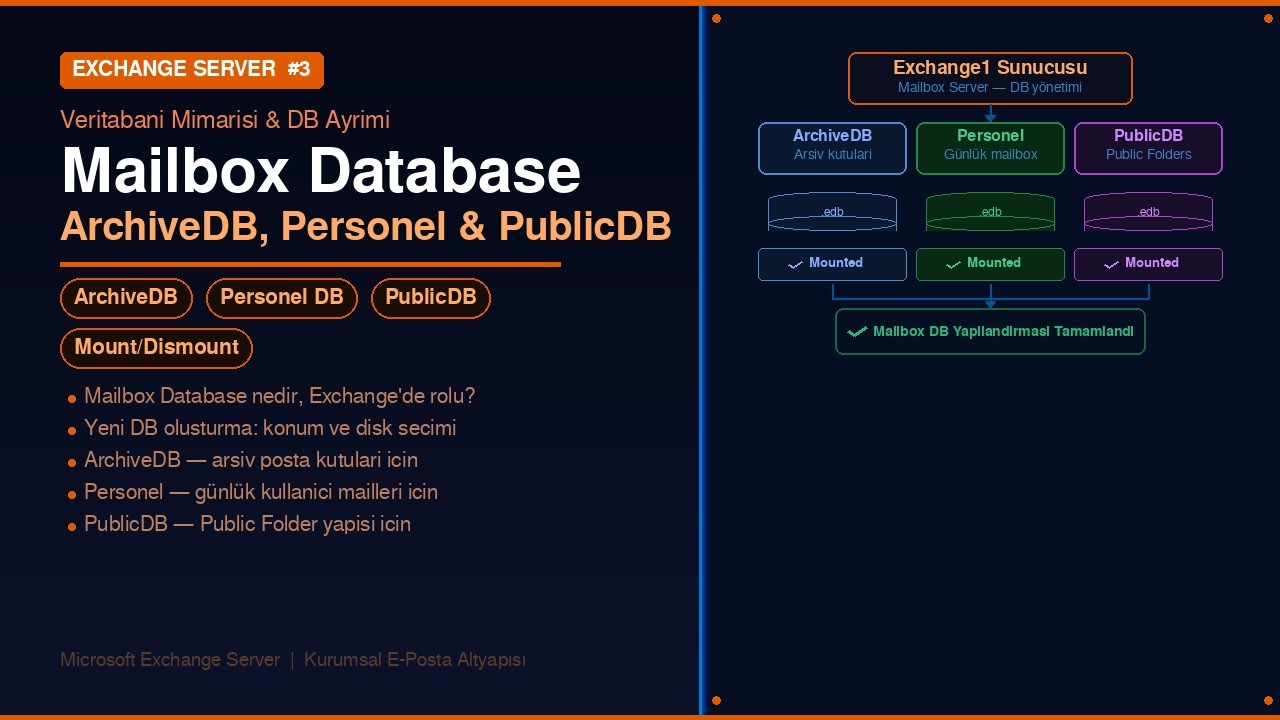This screenshot has height=720, width=1280.
Task: Click the large Mailbox Database title
Action: point(321,170)
